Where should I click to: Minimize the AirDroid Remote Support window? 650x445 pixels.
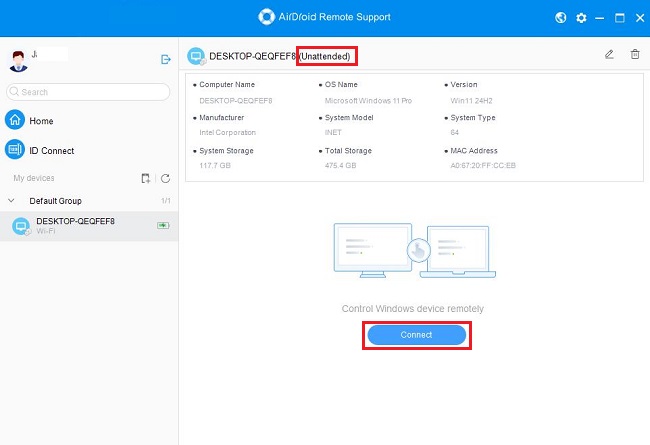pyautogui.click(x=600, y=17)
